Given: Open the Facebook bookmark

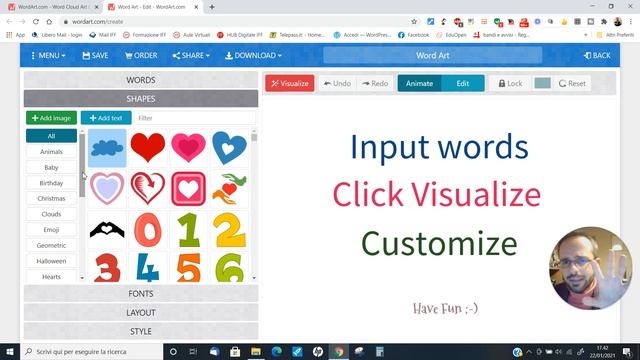Looking at the screenshot, I should click(413, 35).
